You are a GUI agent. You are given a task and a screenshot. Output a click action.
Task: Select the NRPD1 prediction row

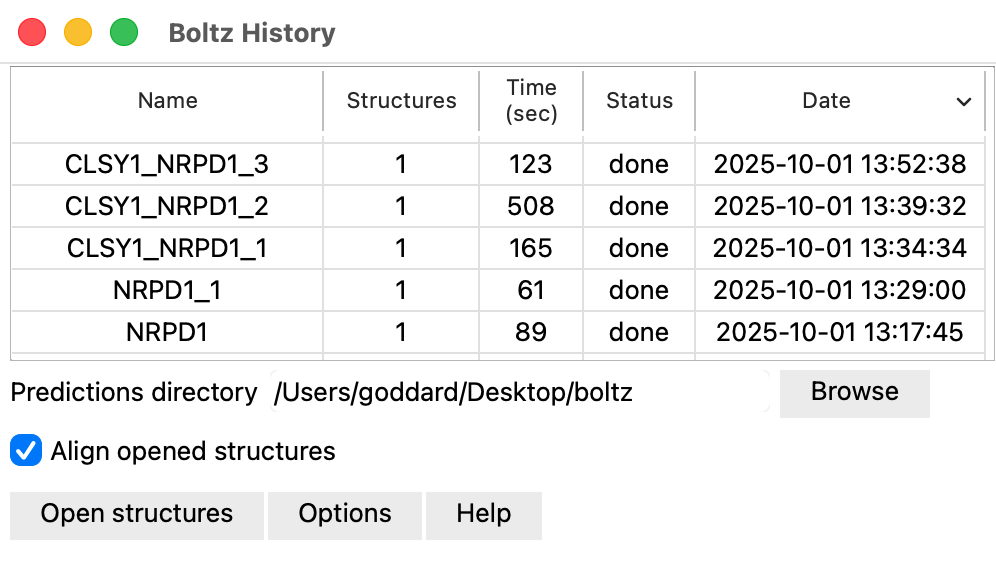point(167,332)
